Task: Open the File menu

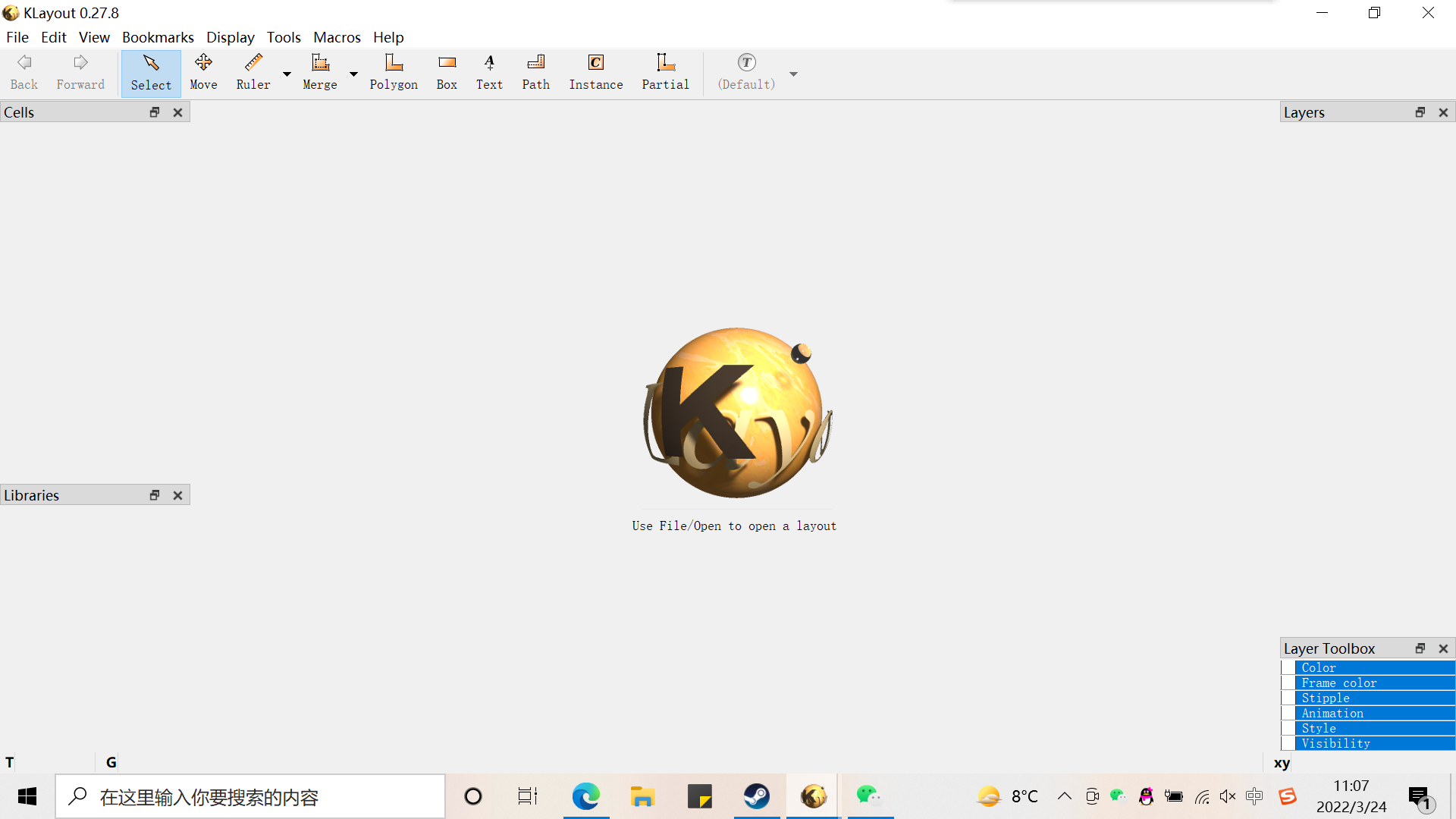Action: (17, 37)
